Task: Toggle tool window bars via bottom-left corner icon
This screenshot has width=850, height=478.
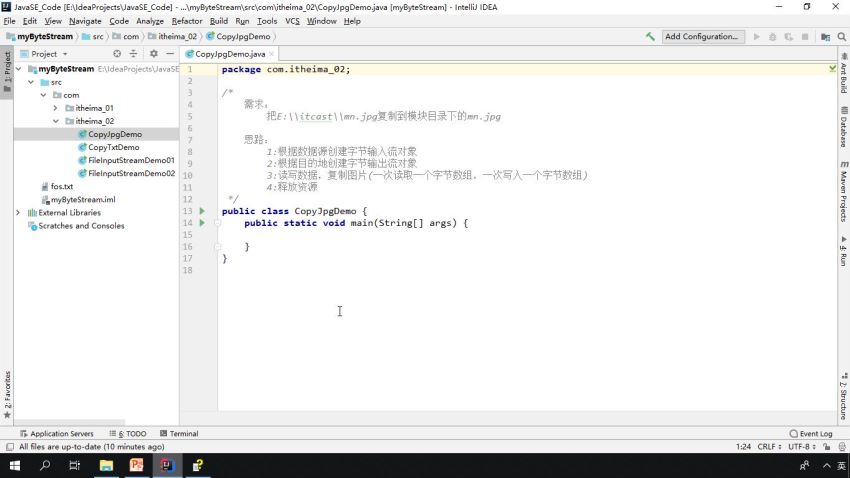Action: tap(9, 447)
